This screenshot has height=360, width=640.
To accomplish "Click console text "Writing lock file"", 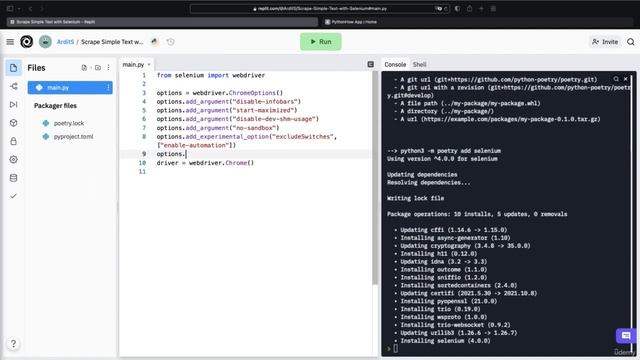I will tap(416, 198).
